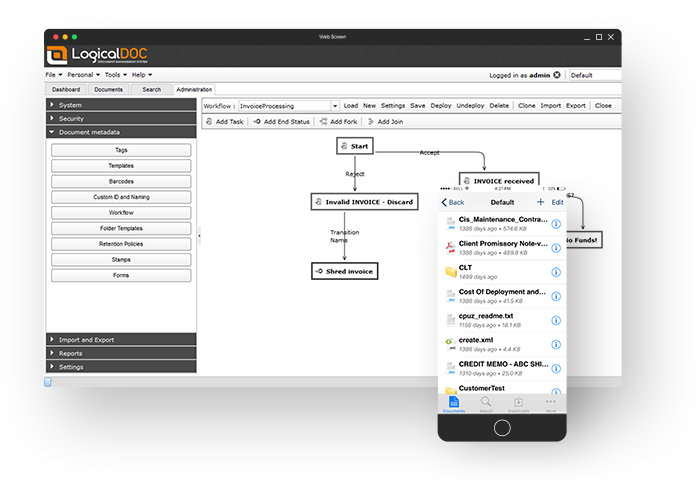Click the Templates button

(121, 166)
